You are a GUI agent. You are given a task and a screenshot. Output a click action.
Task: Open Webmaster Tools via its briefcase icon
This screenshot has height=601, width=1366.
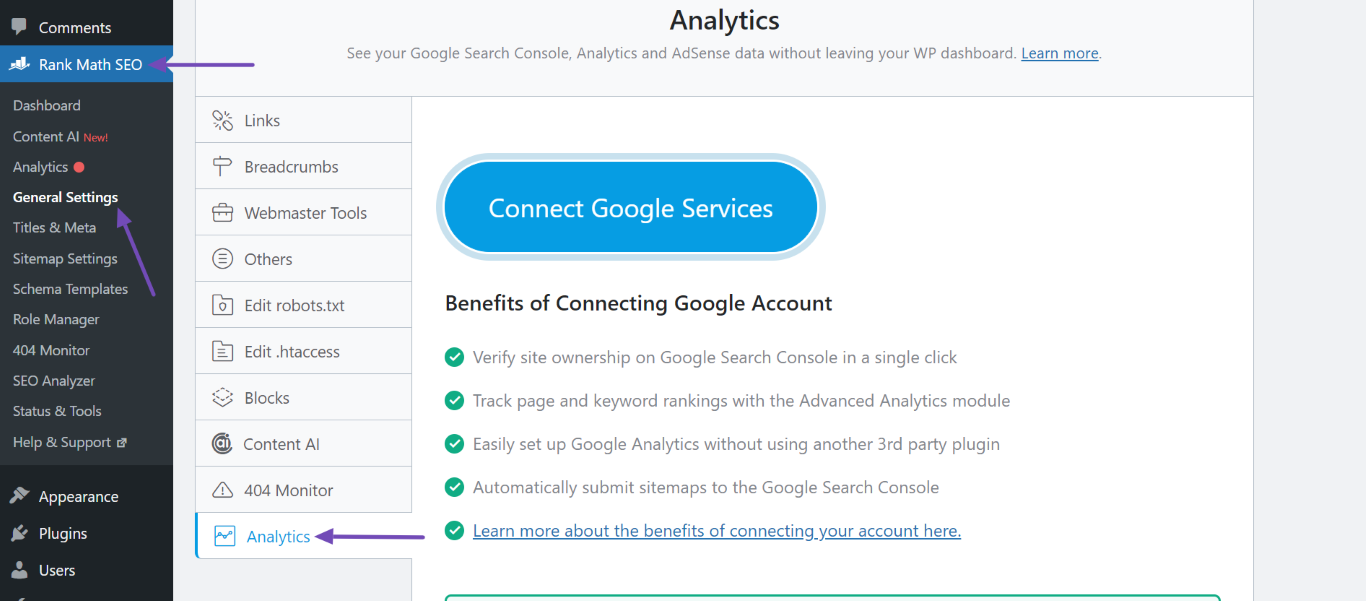pos(221,212)
